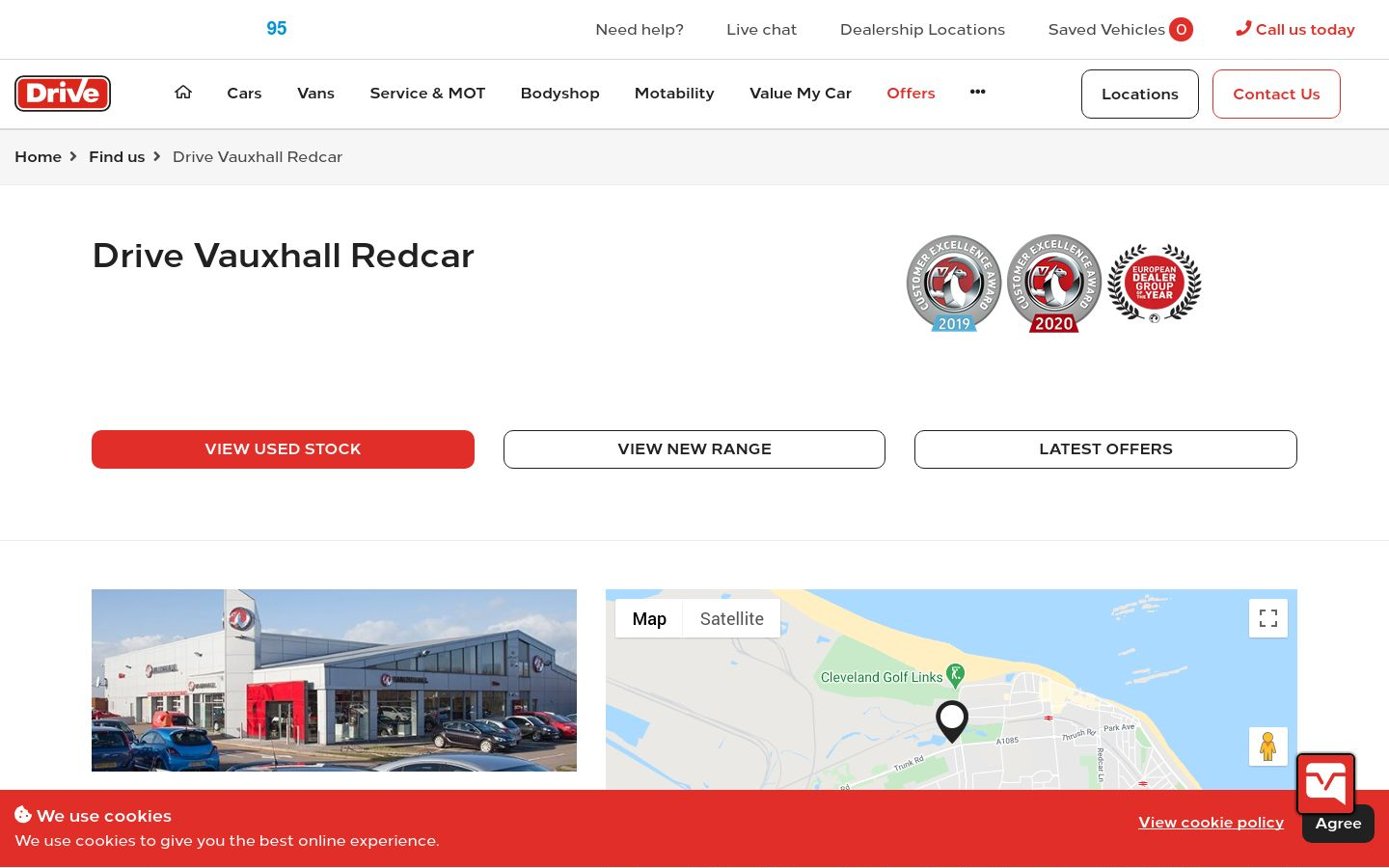Click the Drive logo

(x=63, y=94)
